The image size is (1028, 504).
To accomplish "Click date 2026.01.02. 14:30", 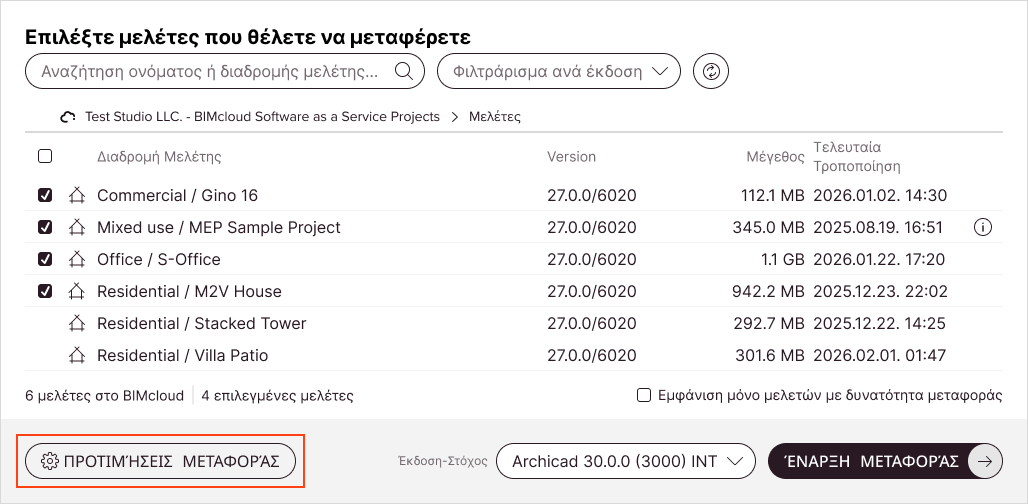I will [x=880, y=195].
